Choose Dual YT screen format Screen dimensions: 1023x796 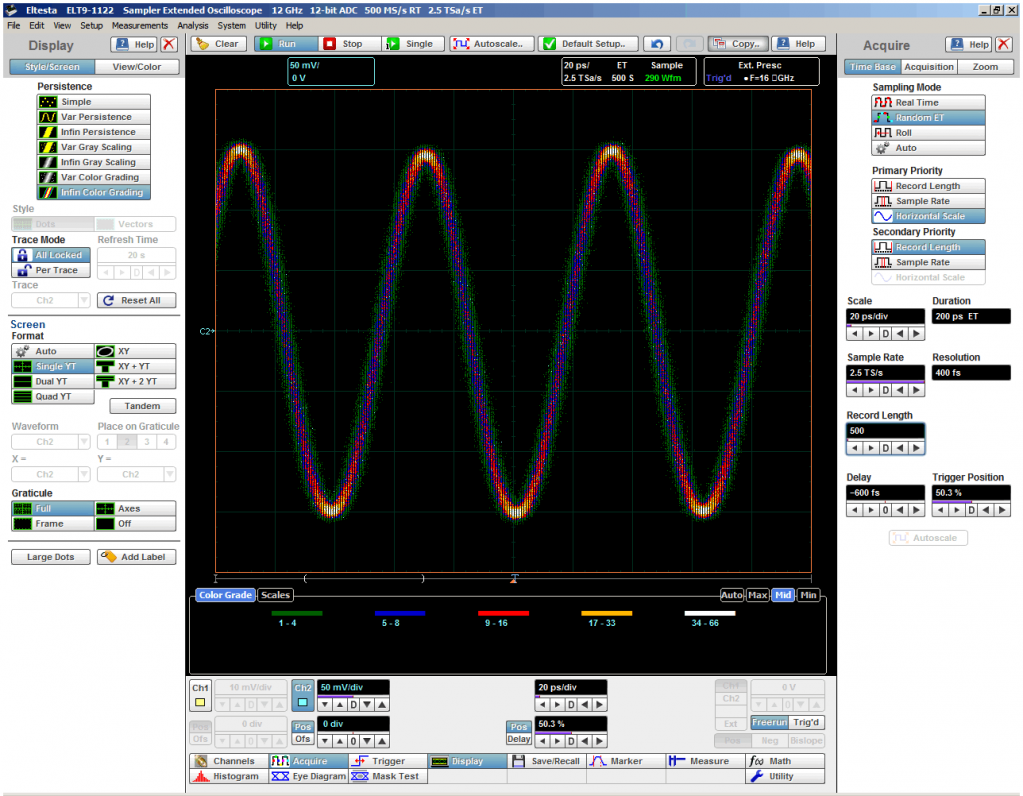(53, 382)
